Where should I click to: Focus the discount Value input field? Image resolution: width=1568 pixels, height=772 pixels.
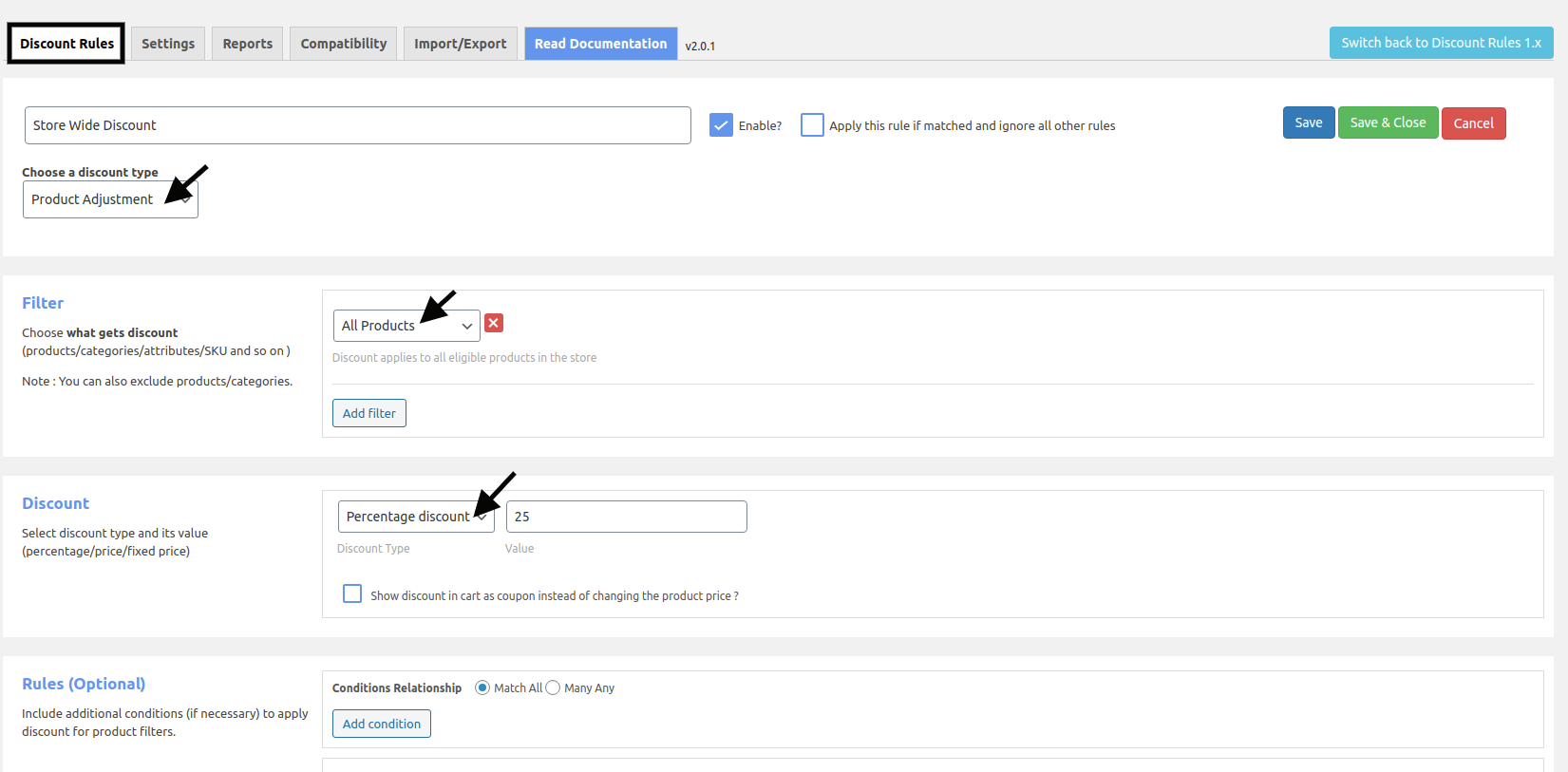click(x=626, y=517)
